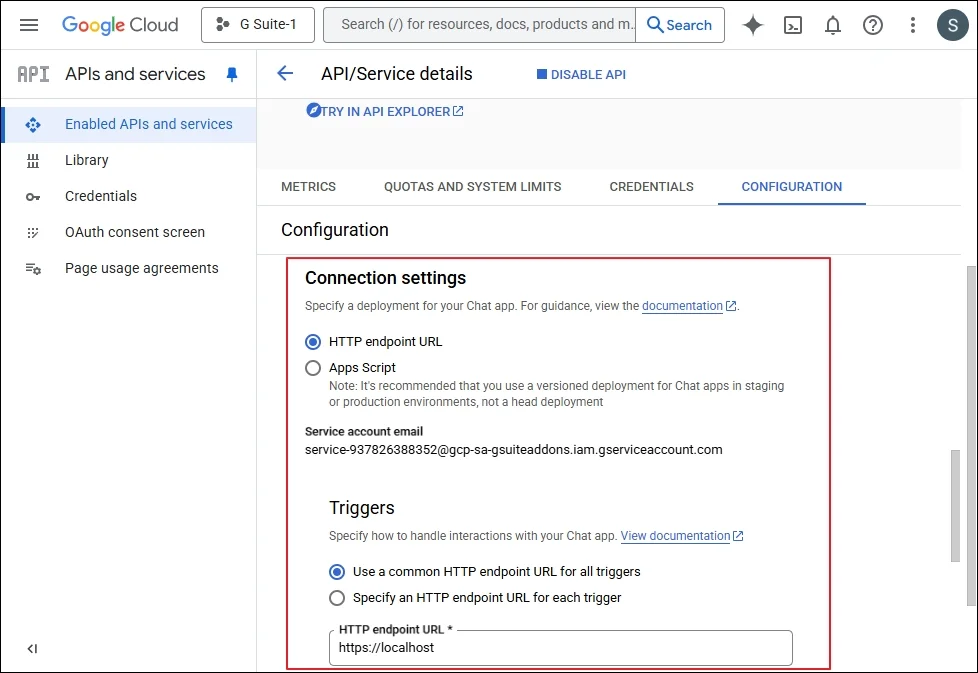
Task: Click the compass icon for API Explorer
Action: click(314, 110)
